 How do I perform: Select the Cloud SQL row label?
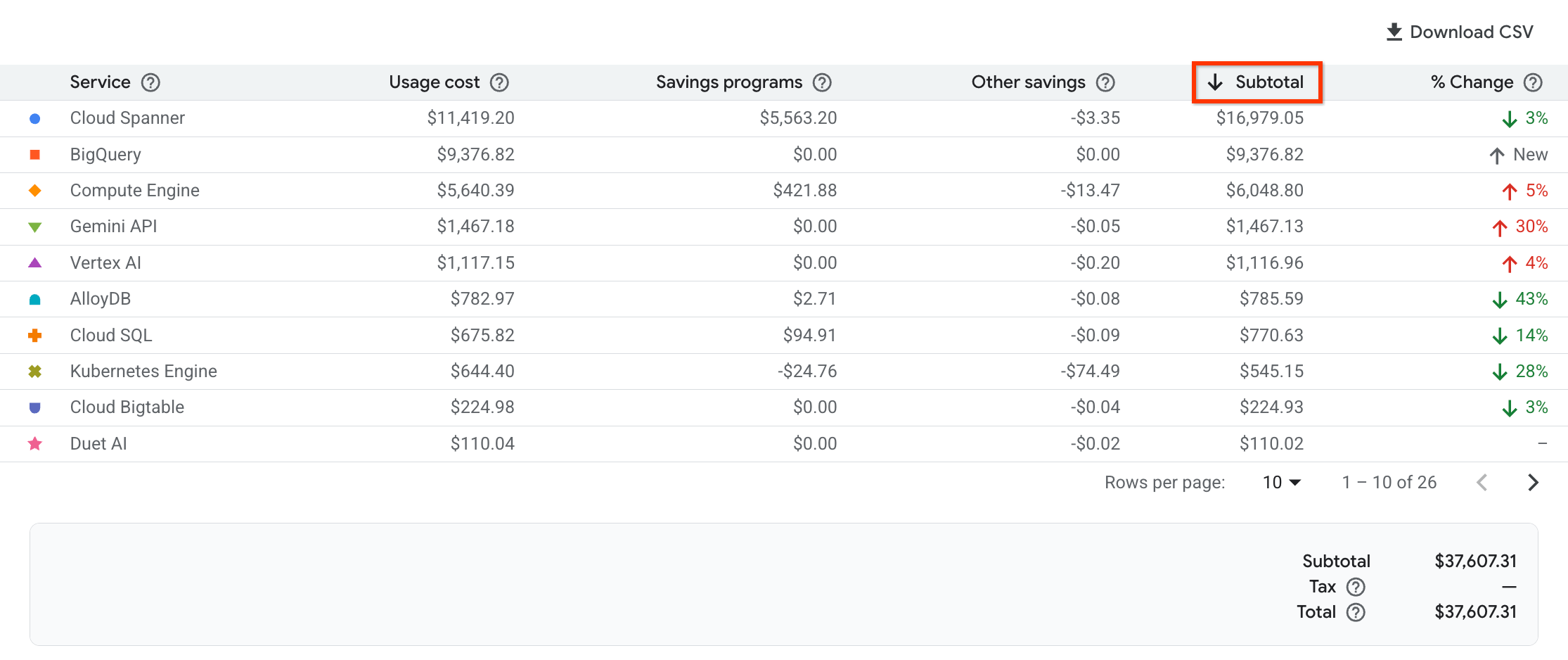[x=110, y=335]
